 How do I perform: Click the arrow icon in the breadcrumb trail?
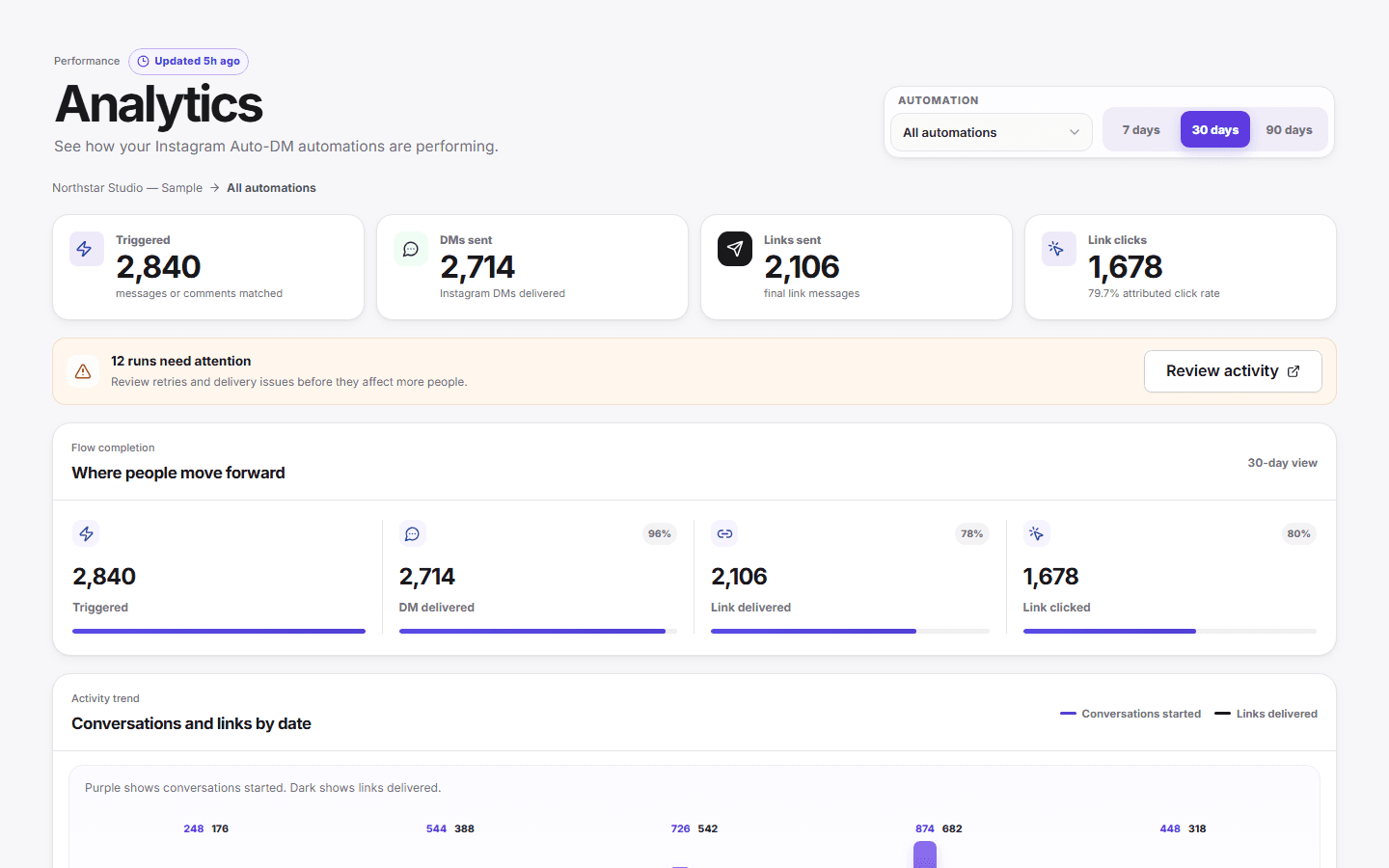tap(215, 188)
